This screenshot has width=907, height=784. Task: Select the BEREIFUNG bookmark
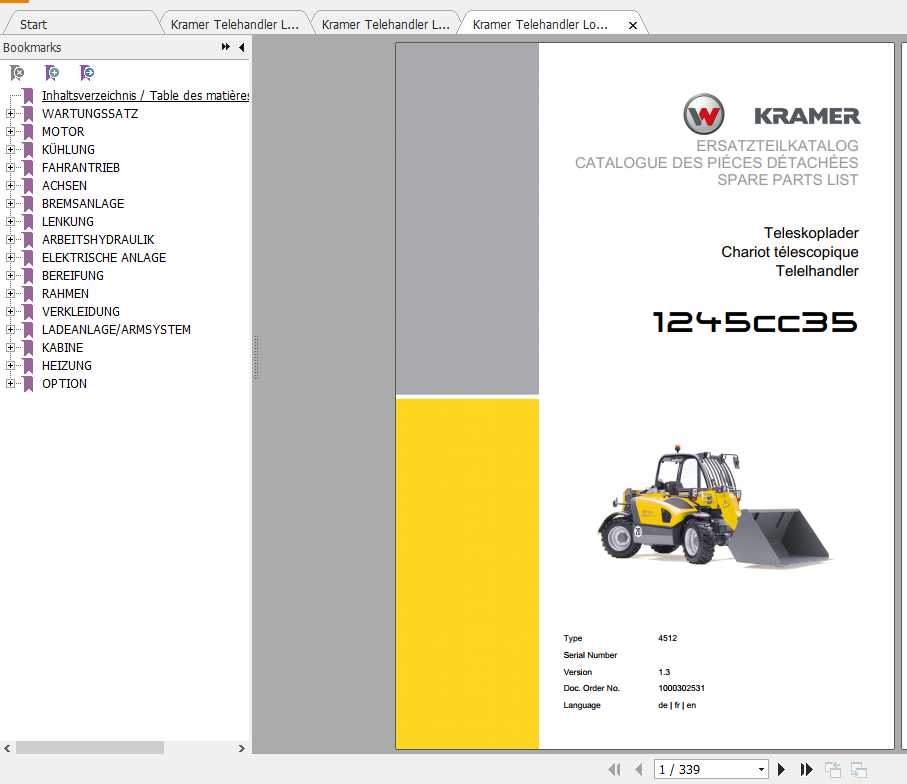coord(73,275)
